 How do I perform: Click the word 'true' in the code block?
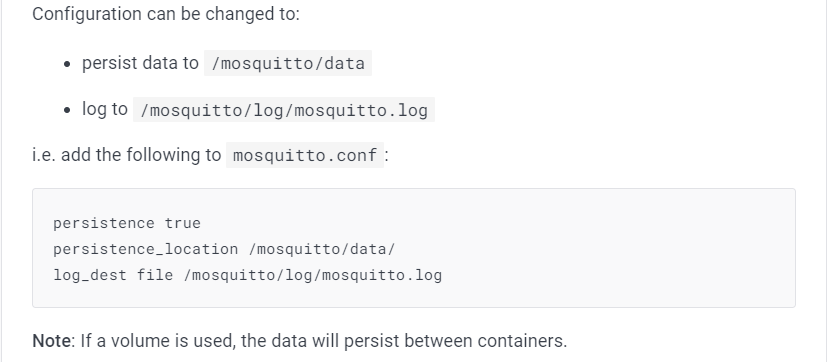182,223
